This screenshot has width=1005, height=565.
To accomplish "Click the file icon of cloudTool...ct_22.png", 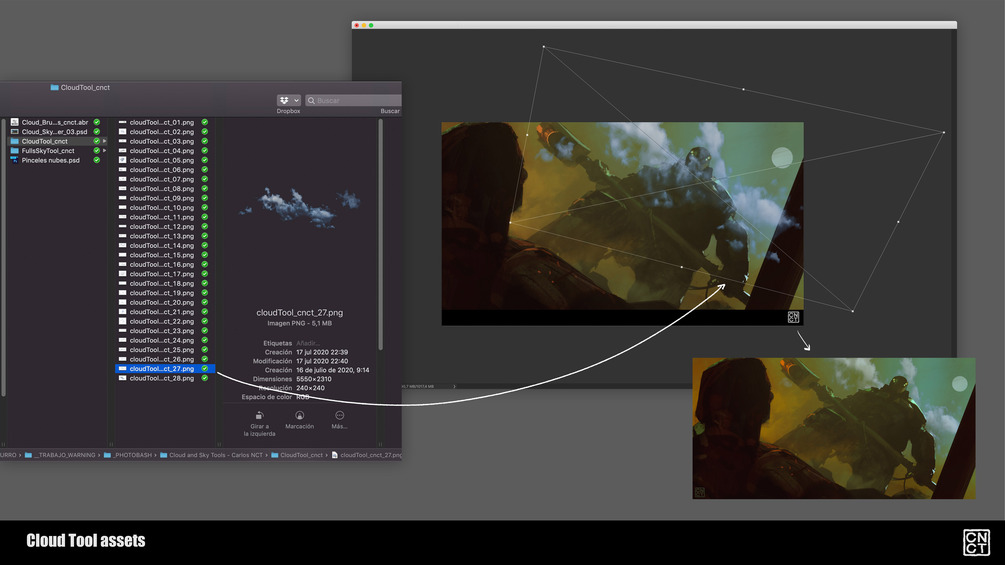I will (122, 321).
